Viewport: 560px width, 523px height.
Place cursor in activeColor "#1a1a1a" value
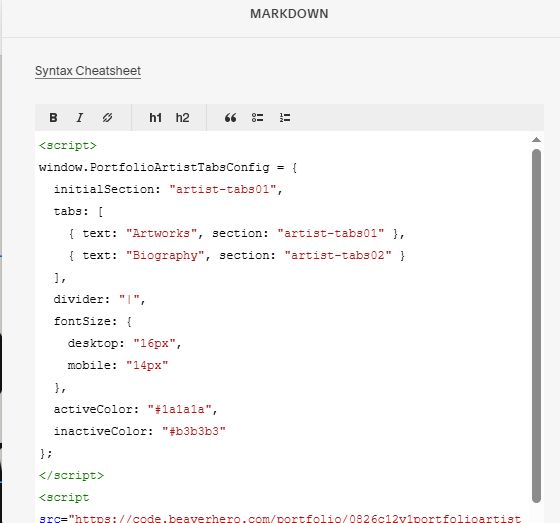coord(179,409)
